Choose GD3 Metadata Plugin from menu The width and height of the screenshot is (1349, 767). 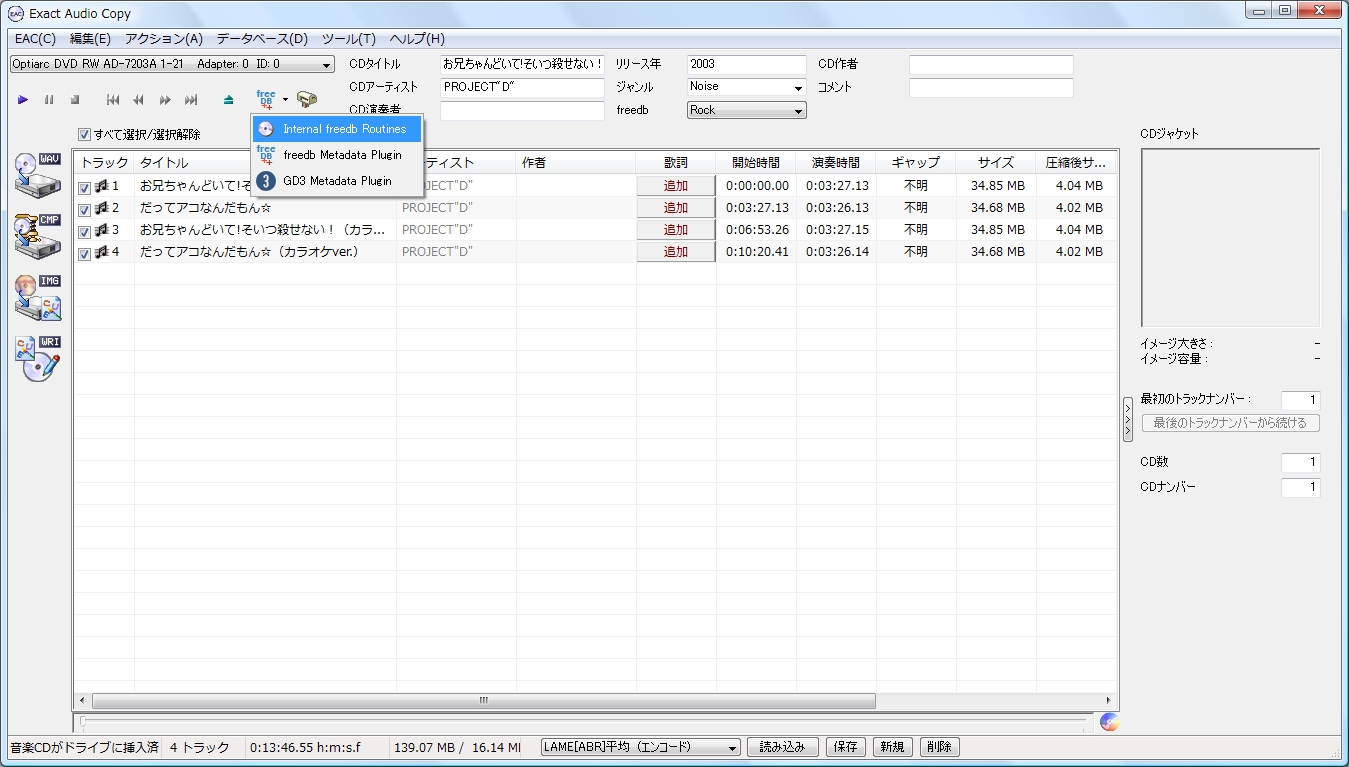point(338,181)
